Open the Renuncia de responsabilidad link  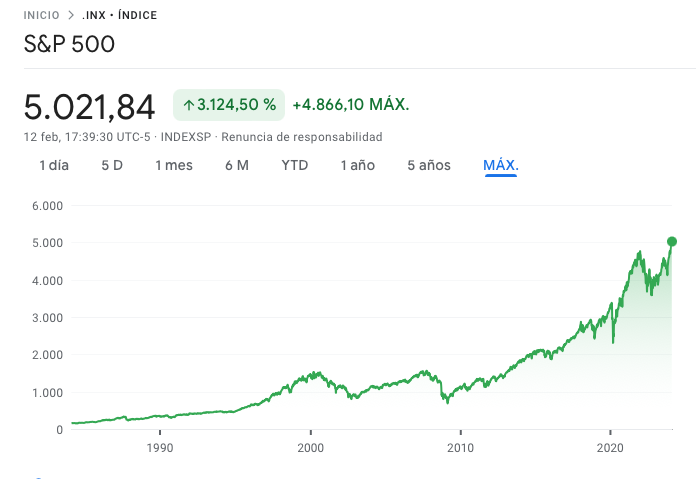[x=302, y=137]
